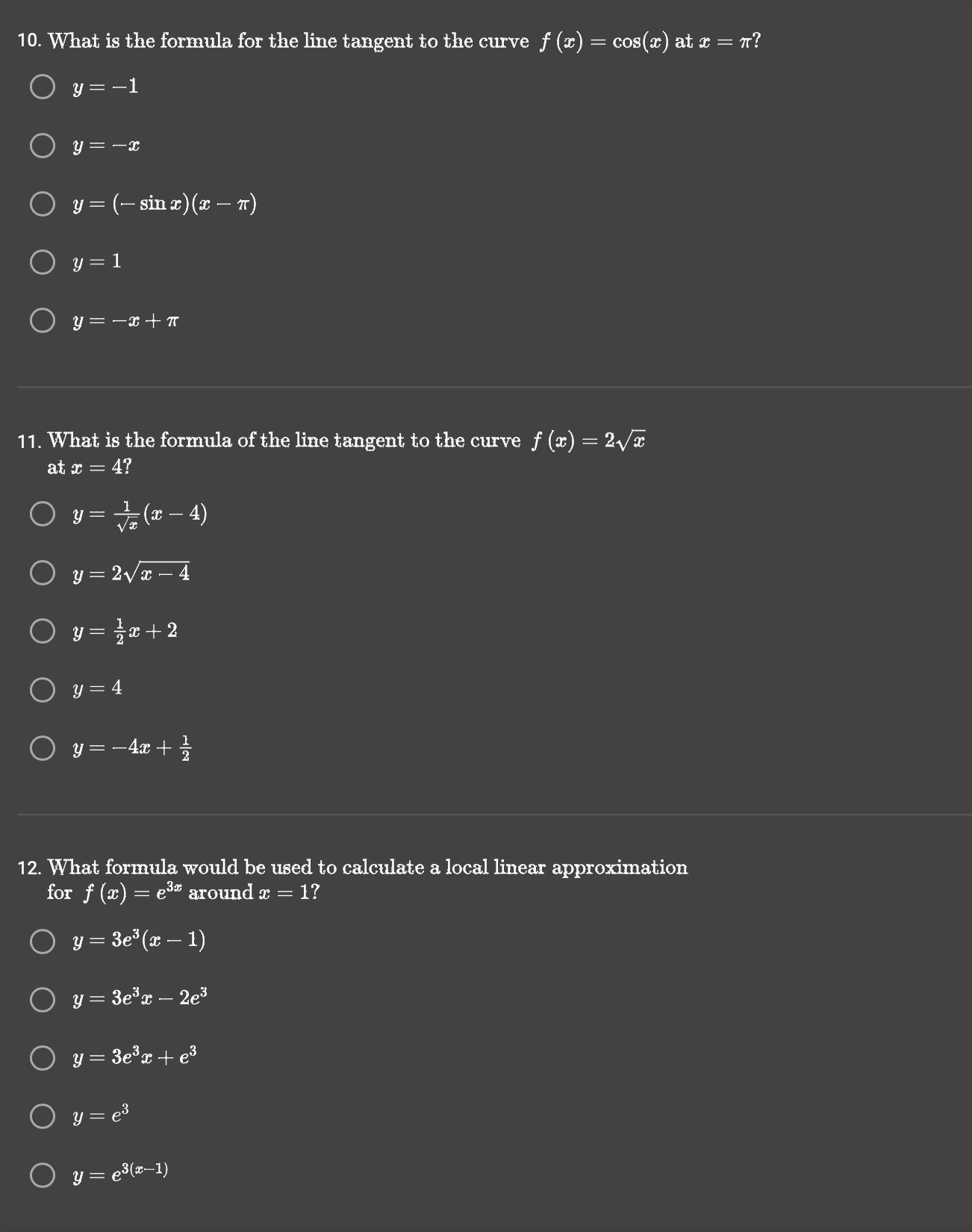Select answer y = −x for question 10
The width and height of the screenshot is (972, 1232).
point(43,145)
